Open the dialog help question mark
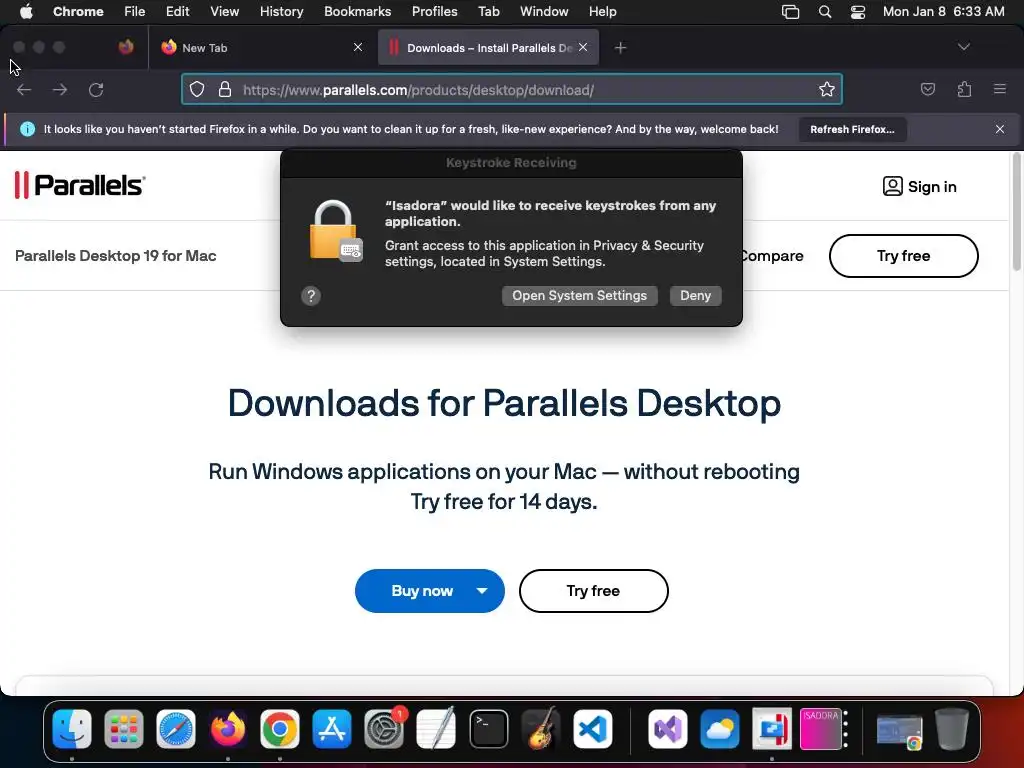Viewport: 1024px width, 768px height. [311, 296]
